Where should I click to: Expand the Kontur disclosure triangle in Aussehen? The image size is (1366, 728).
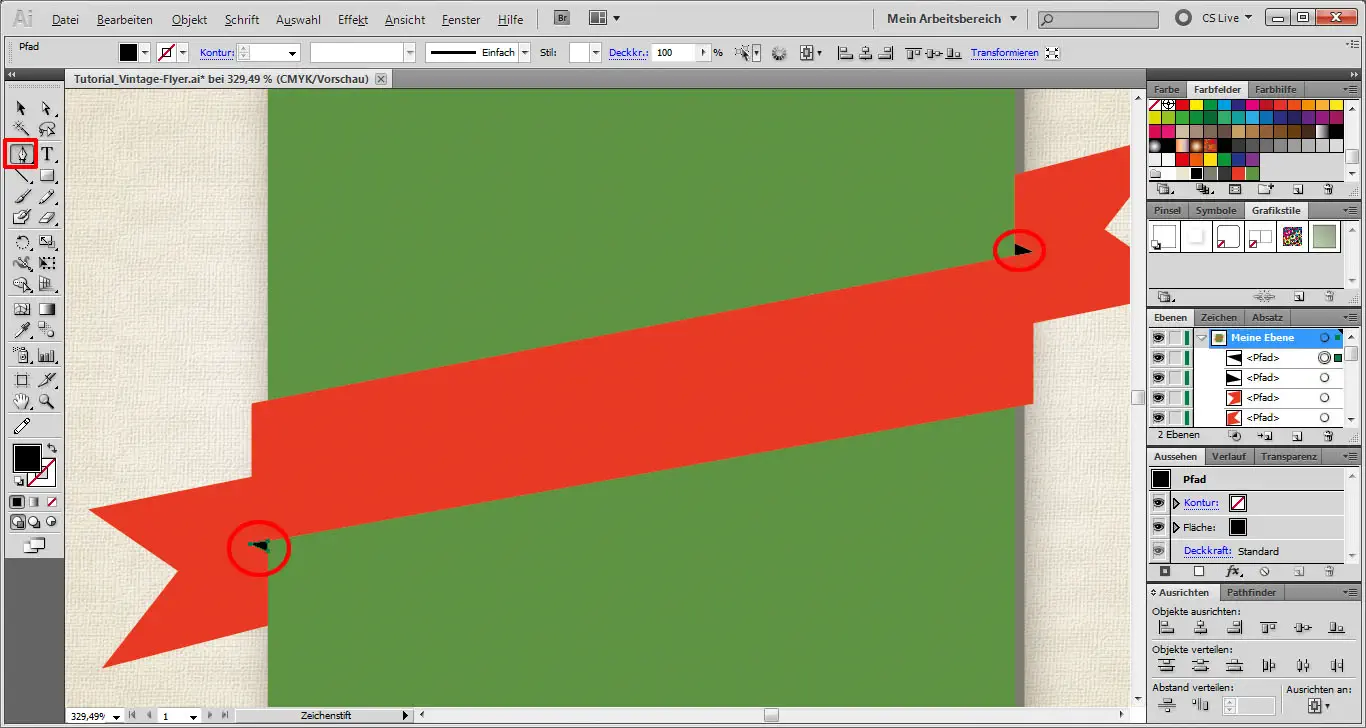1176,503
